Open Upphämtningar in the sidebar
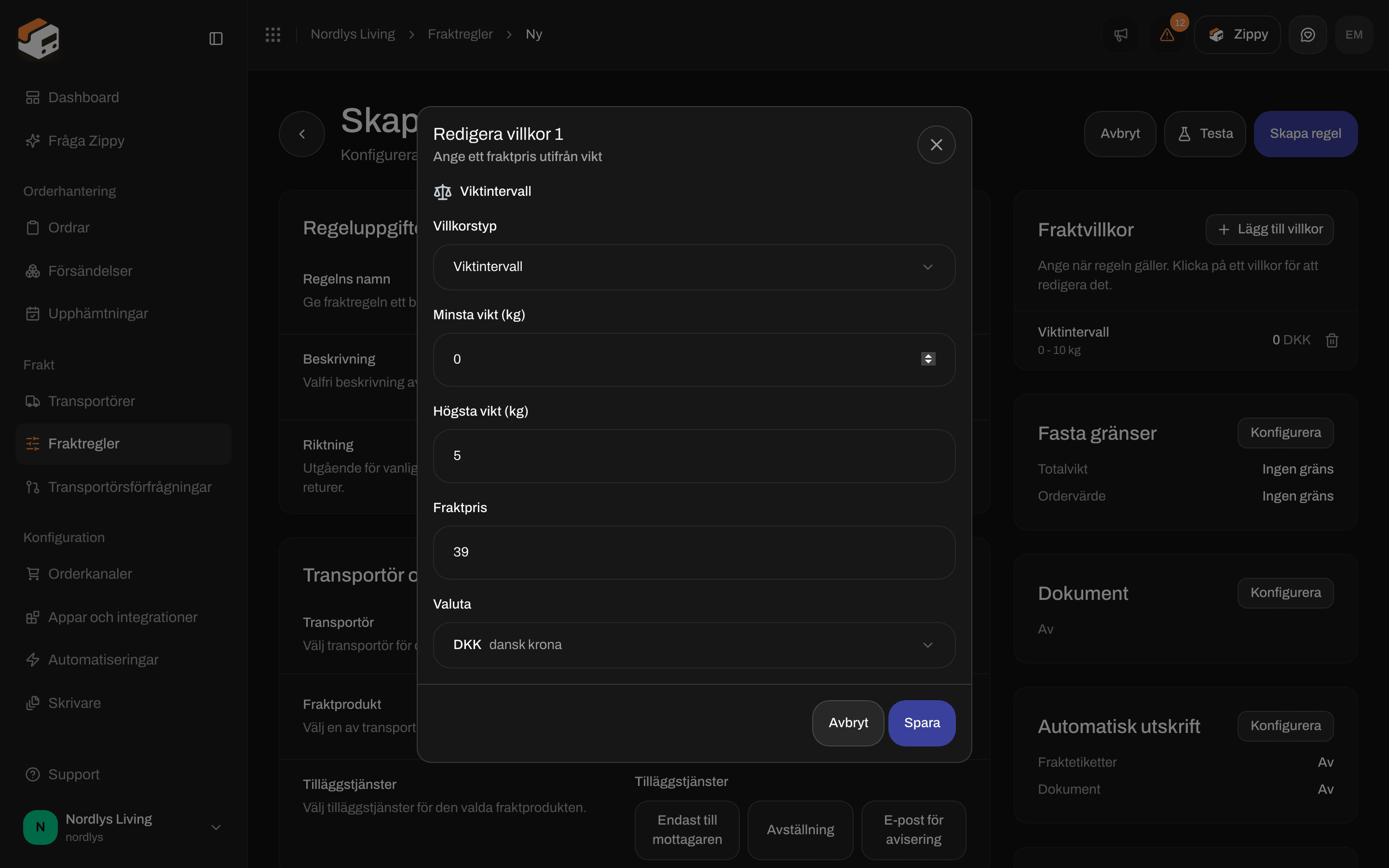The image size is (1389, 868). 123,313
